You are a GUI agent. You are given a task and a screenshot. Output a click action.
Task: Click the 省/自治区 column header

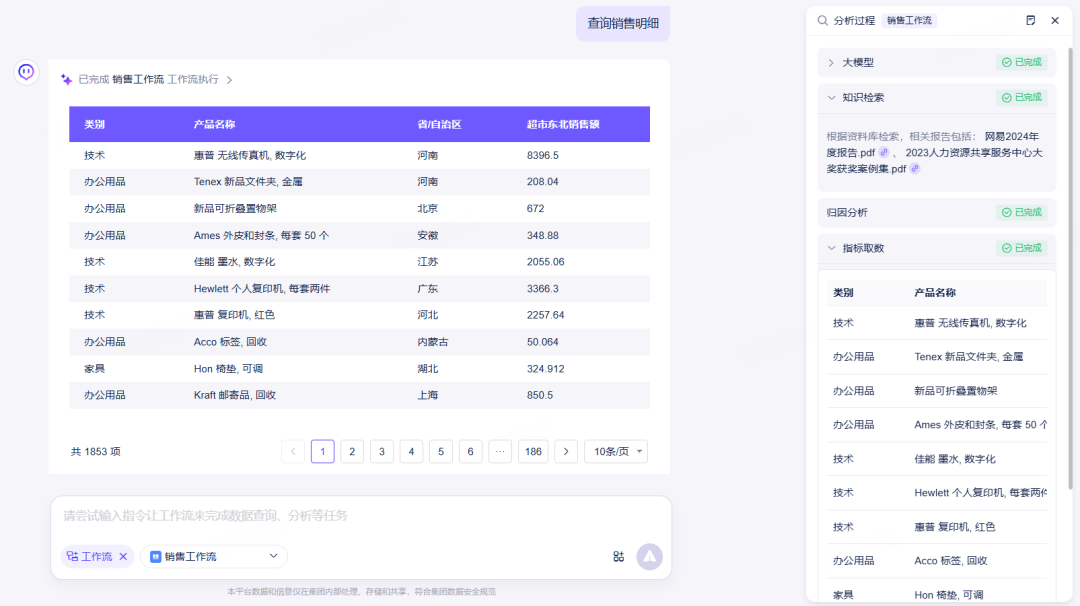pyautogui.click(x=439, y=125)
